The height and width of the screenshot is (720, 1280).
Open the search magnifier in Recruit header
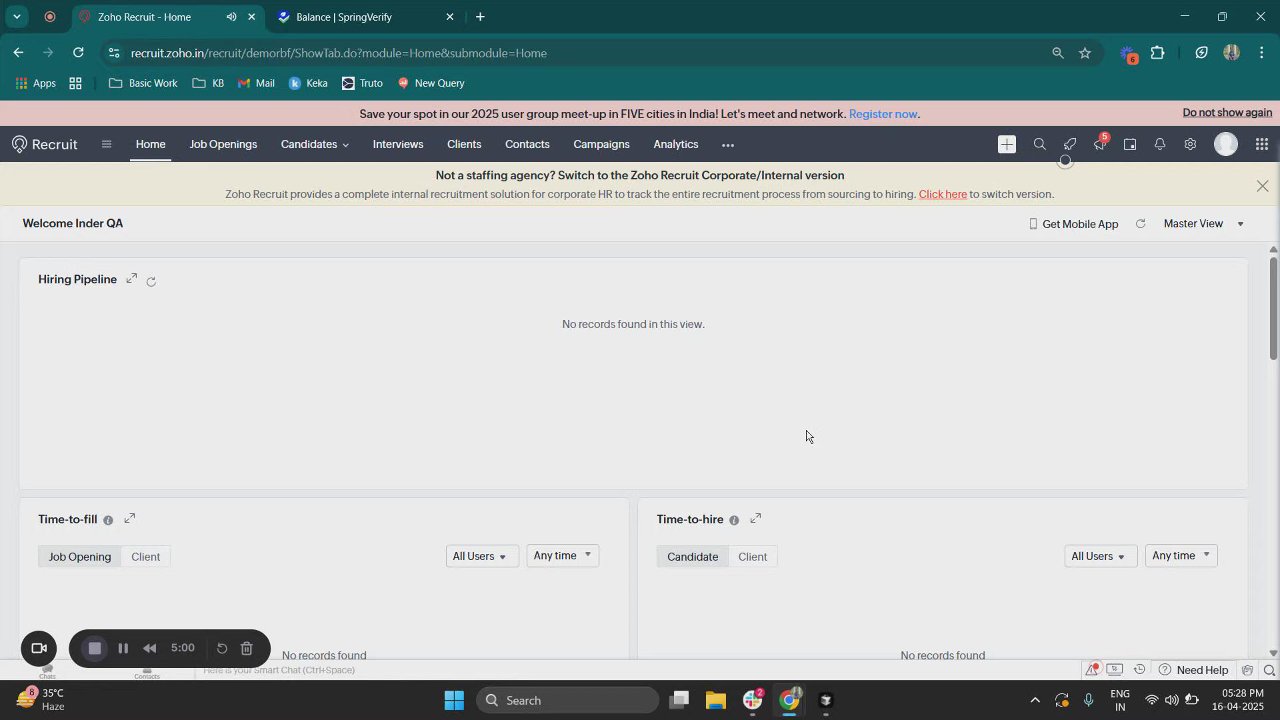pyautogui.click(x=1040, y=145)
